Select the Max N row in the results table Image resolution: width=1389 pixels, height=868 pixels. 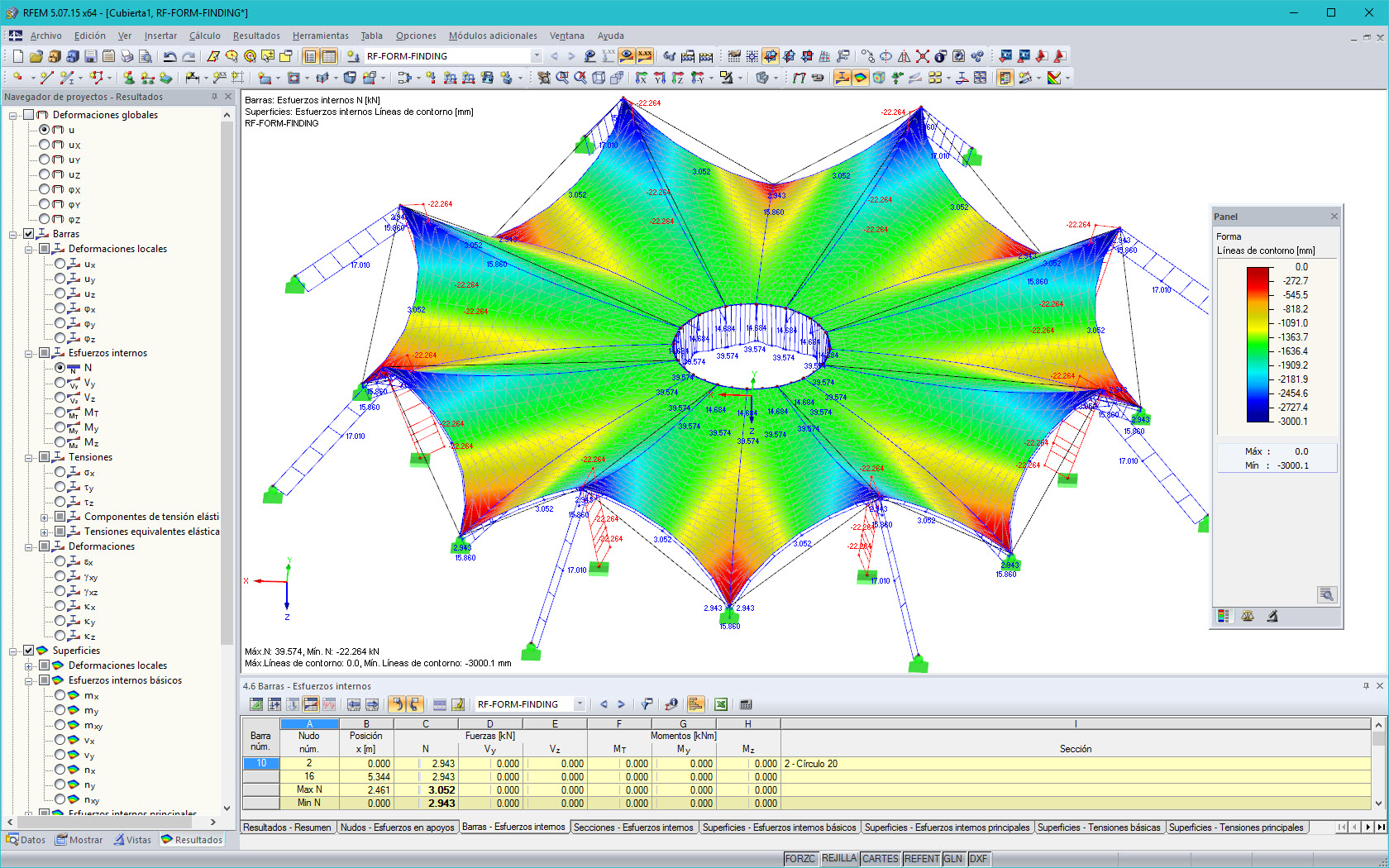pos(309,789)
